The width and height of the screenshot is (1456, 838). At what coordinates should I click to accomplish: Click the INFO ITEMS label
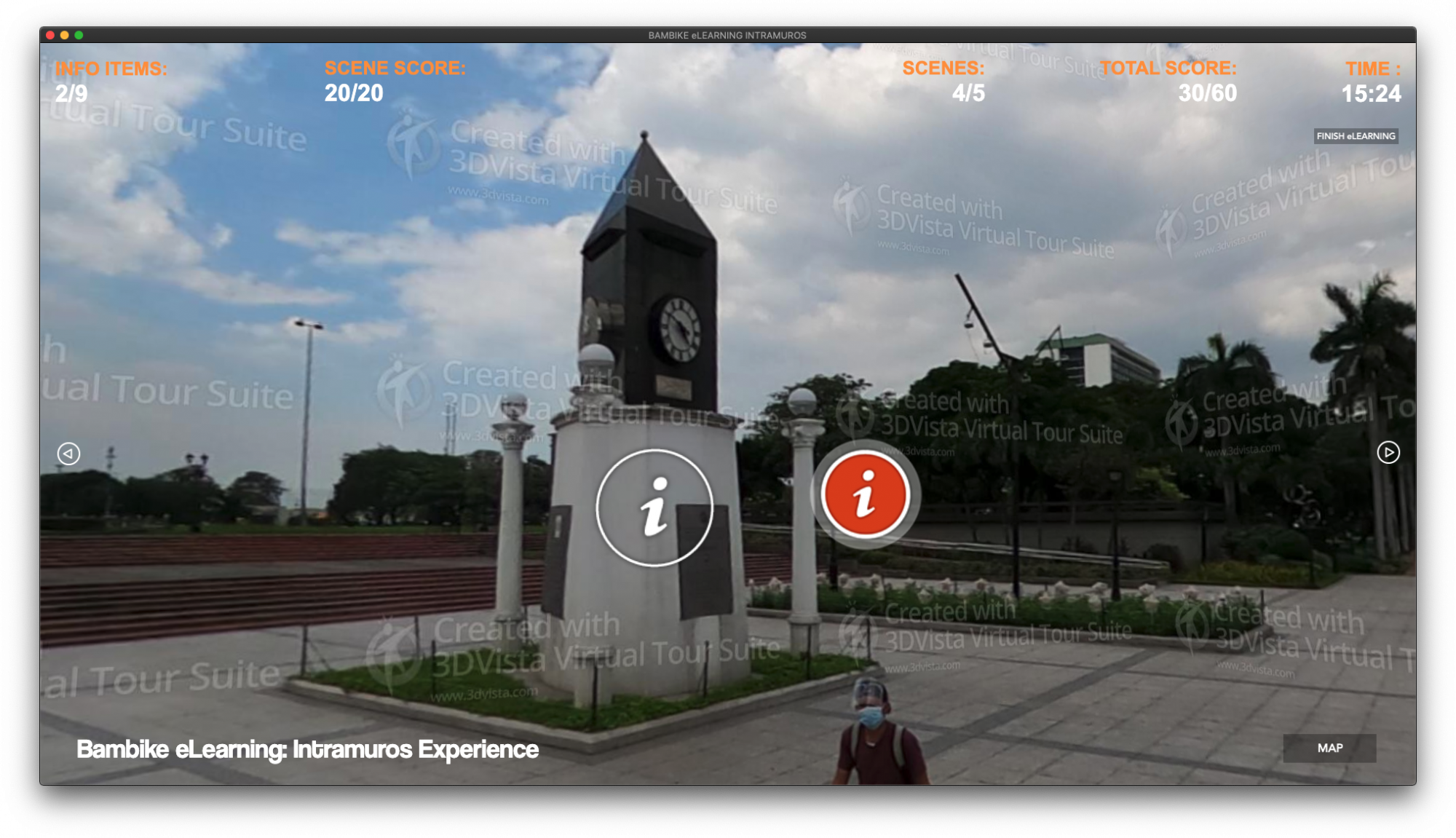111,68
